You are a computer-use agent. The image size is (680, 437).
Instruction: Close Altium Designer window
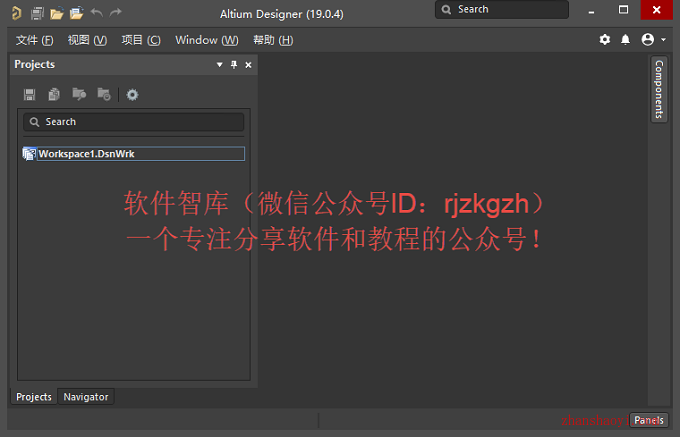657,10
